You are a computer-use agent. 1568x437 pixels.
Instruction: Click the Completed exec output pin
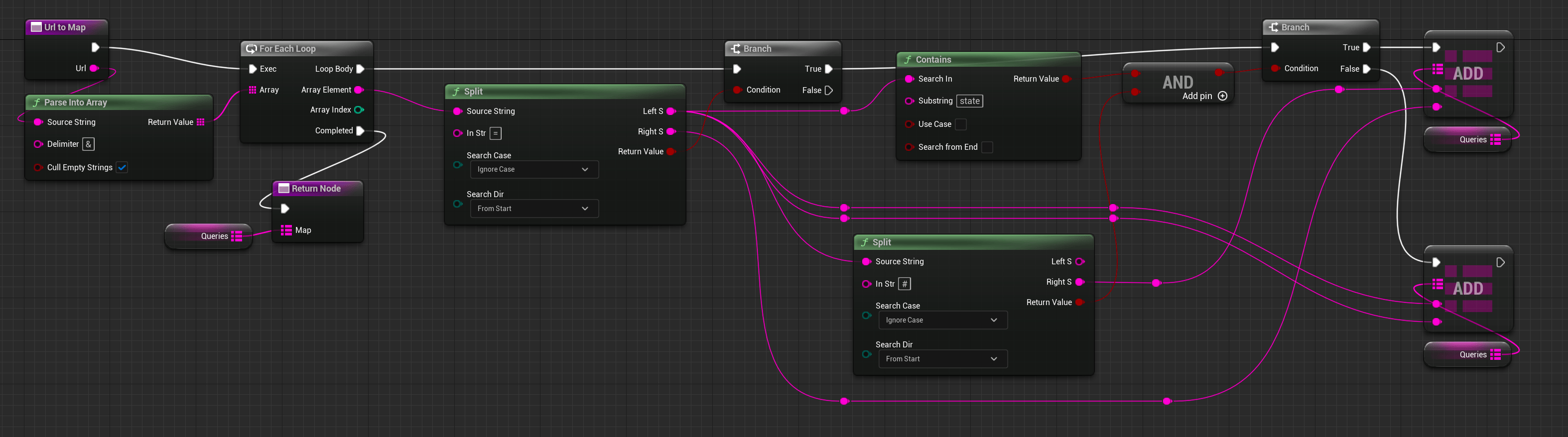point(360,130)
